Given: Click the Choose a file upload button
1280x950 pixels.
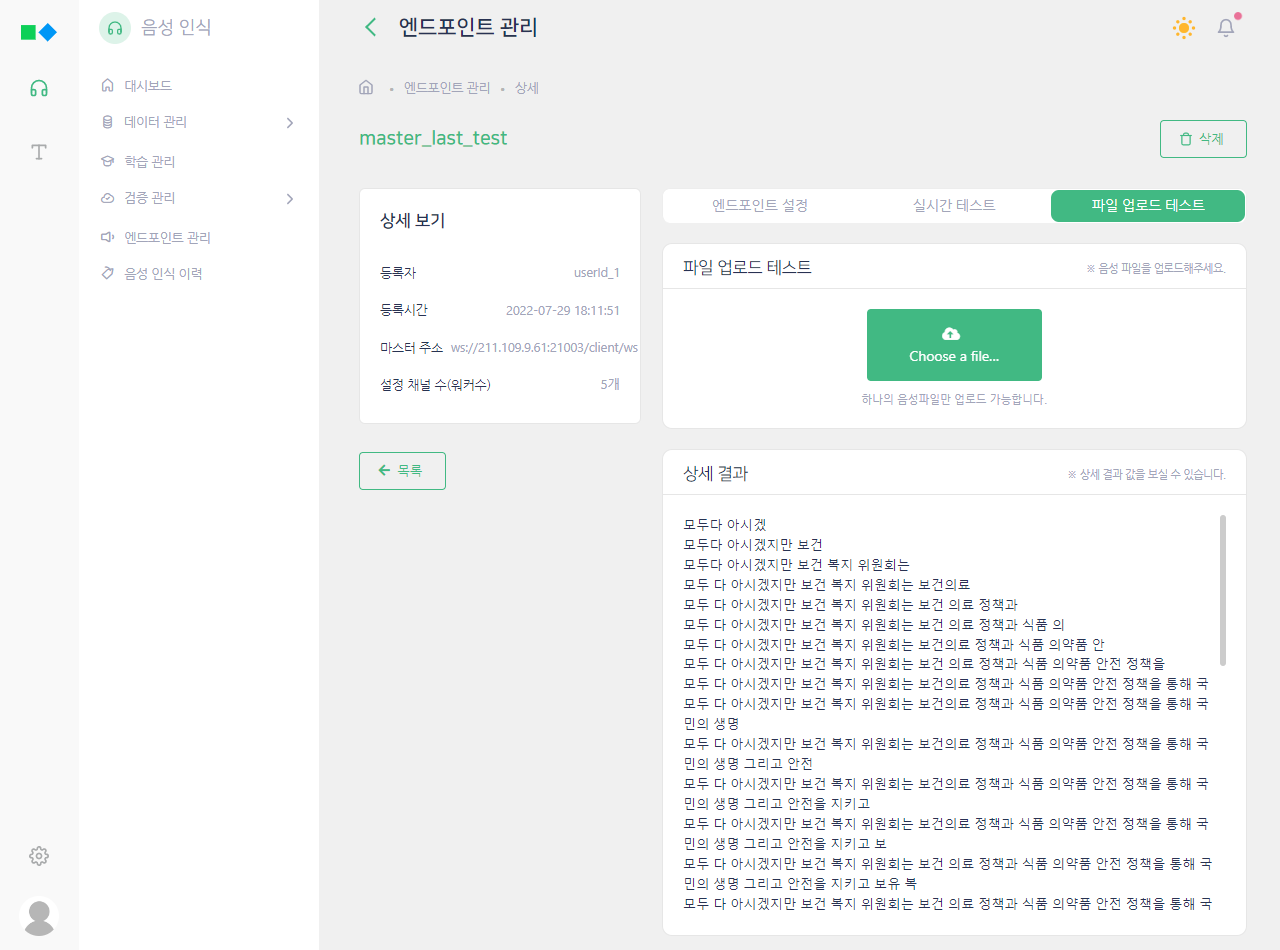Looking at the screenshot, I should 954,345.
